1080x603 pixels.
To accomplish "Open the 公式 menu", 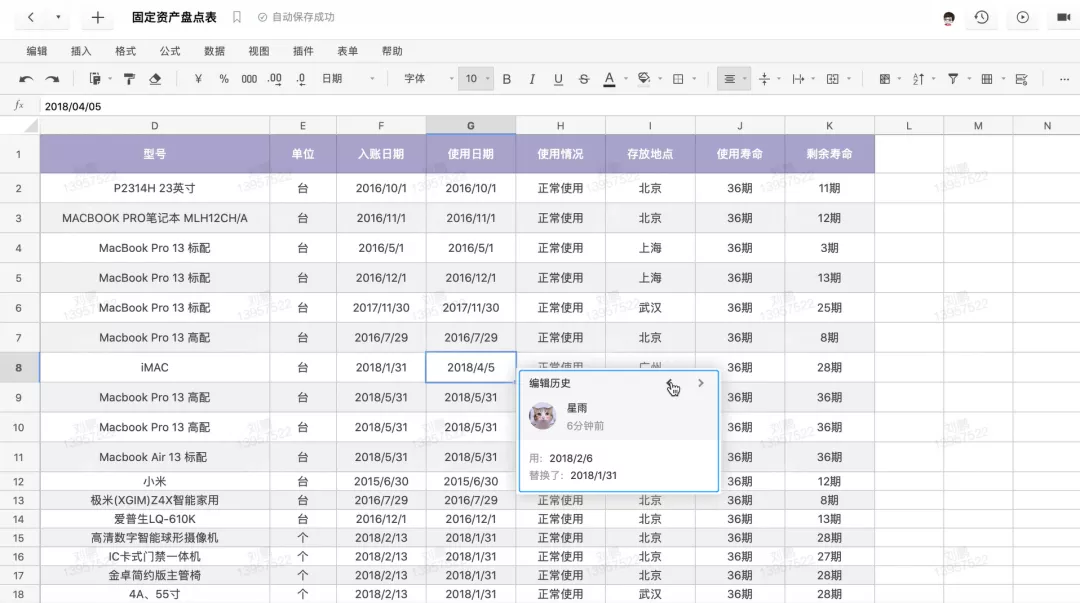I will 170,51.
